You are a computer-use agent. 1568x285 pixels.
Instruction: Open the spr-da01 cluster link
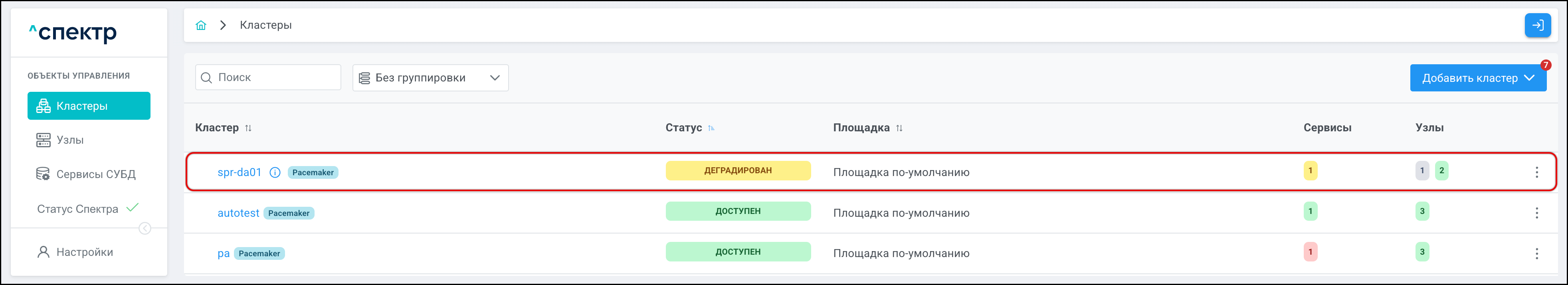(239, 172)
